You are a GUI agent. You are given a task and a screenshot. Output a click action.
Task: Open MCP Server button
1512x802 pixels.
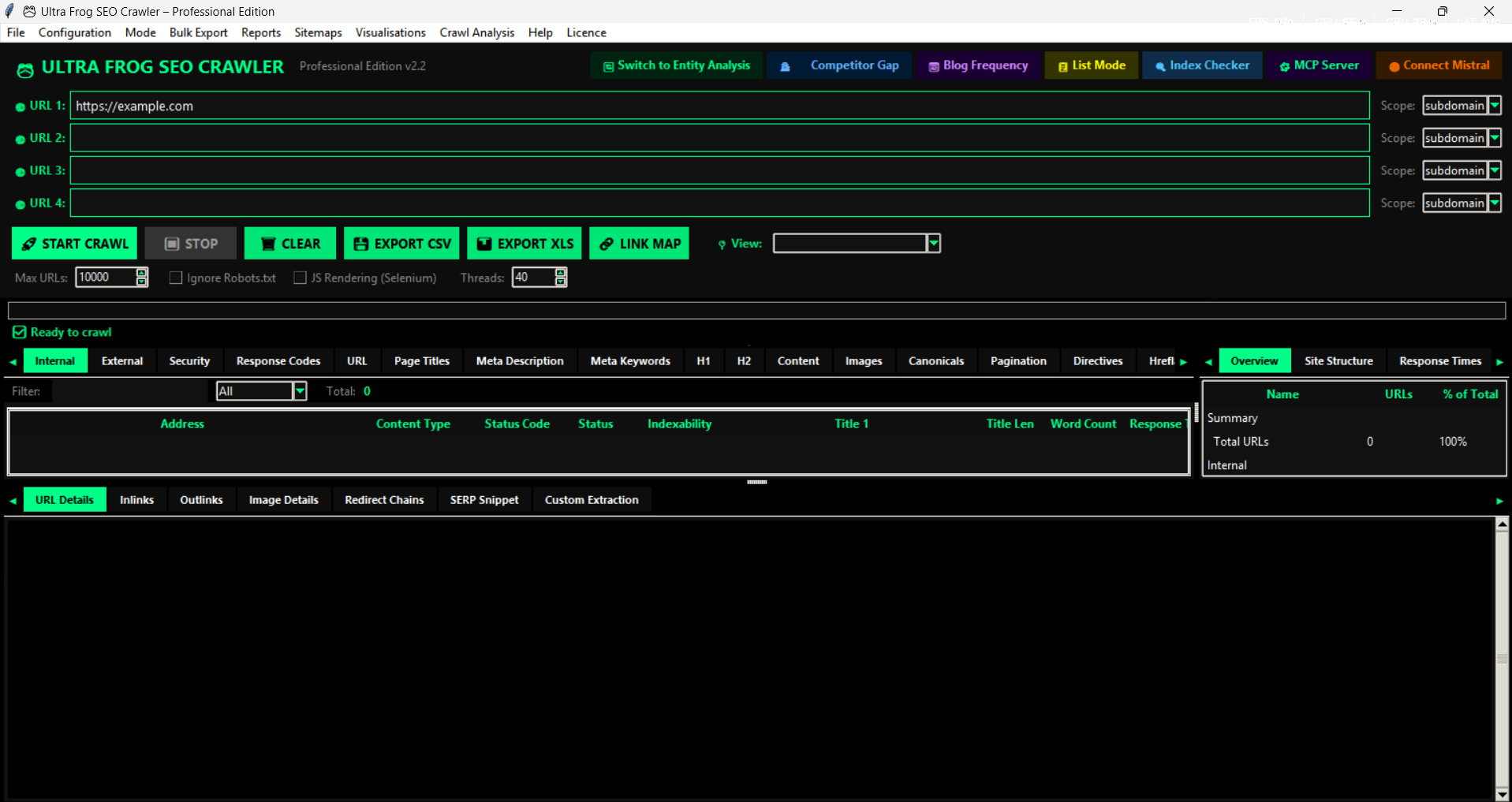tap(1320, 65)
